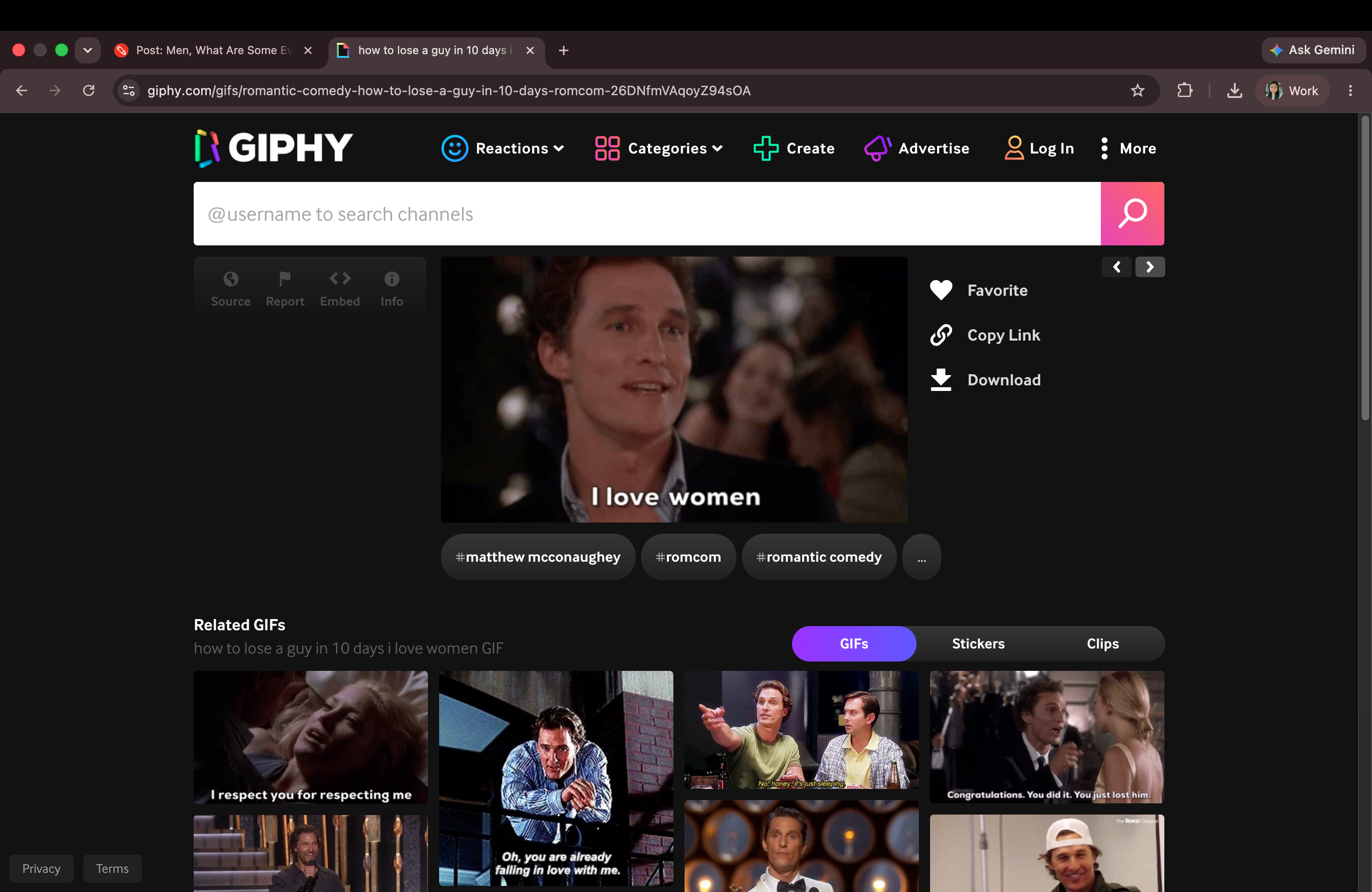
Task: Click the Categories grid icon
Action: (x=607, y=148)
